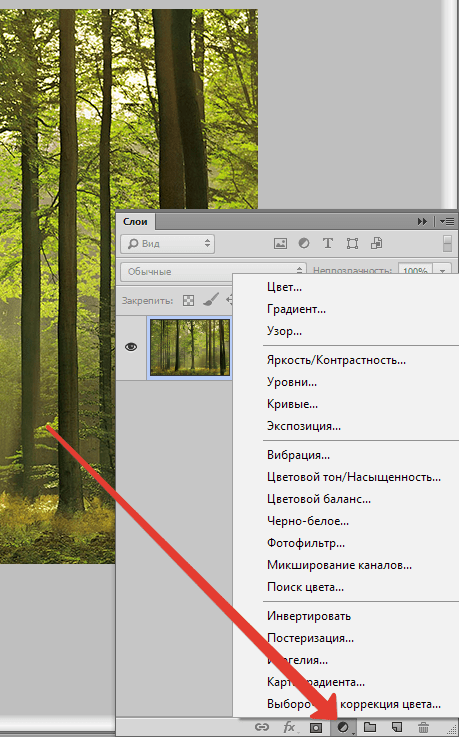Click the pixel layer filter icon
This screenshot has width=459, height=737.
[x=280, y=243]
